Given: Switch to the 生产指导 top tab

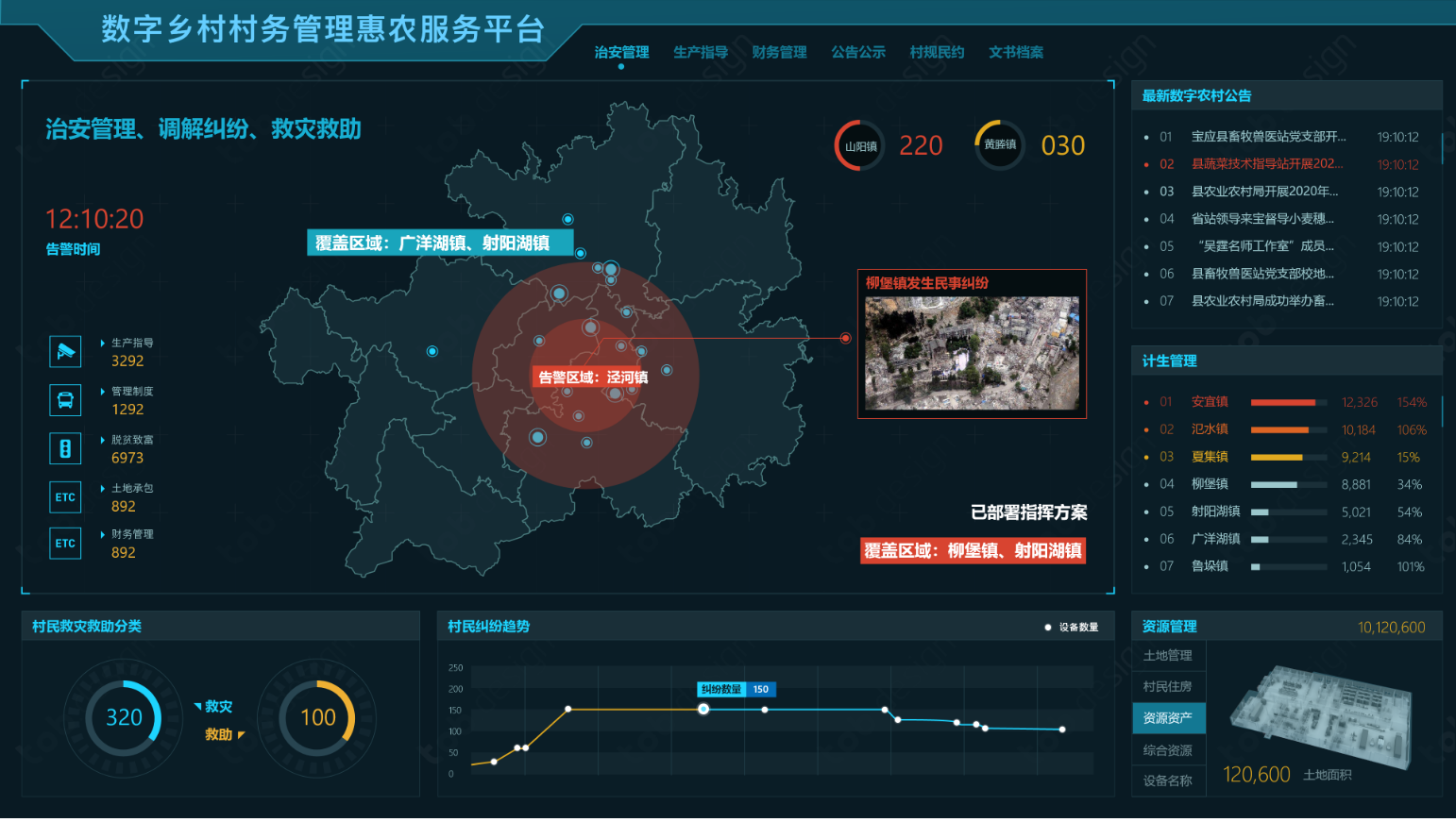Looking at the screenshot, I should [x=701, y=52].
